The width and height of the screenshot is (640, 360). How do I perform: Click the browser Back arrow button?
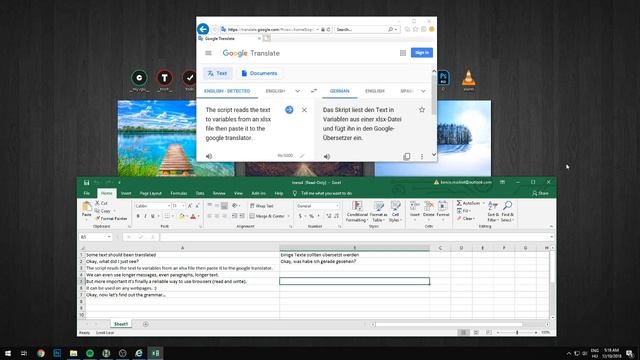click(203, 29)
